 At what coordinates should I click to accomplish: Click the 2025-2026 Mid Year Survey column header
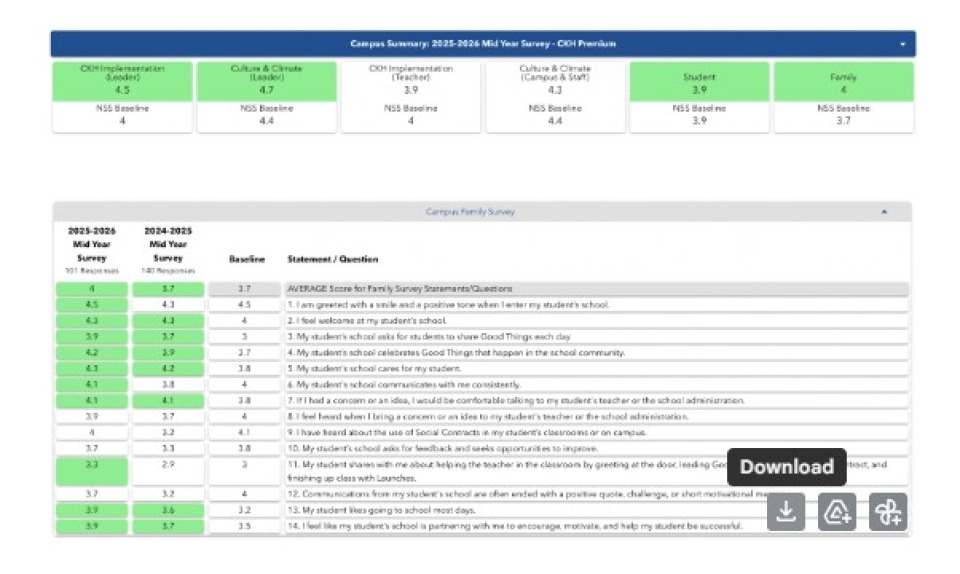point(91,248)
